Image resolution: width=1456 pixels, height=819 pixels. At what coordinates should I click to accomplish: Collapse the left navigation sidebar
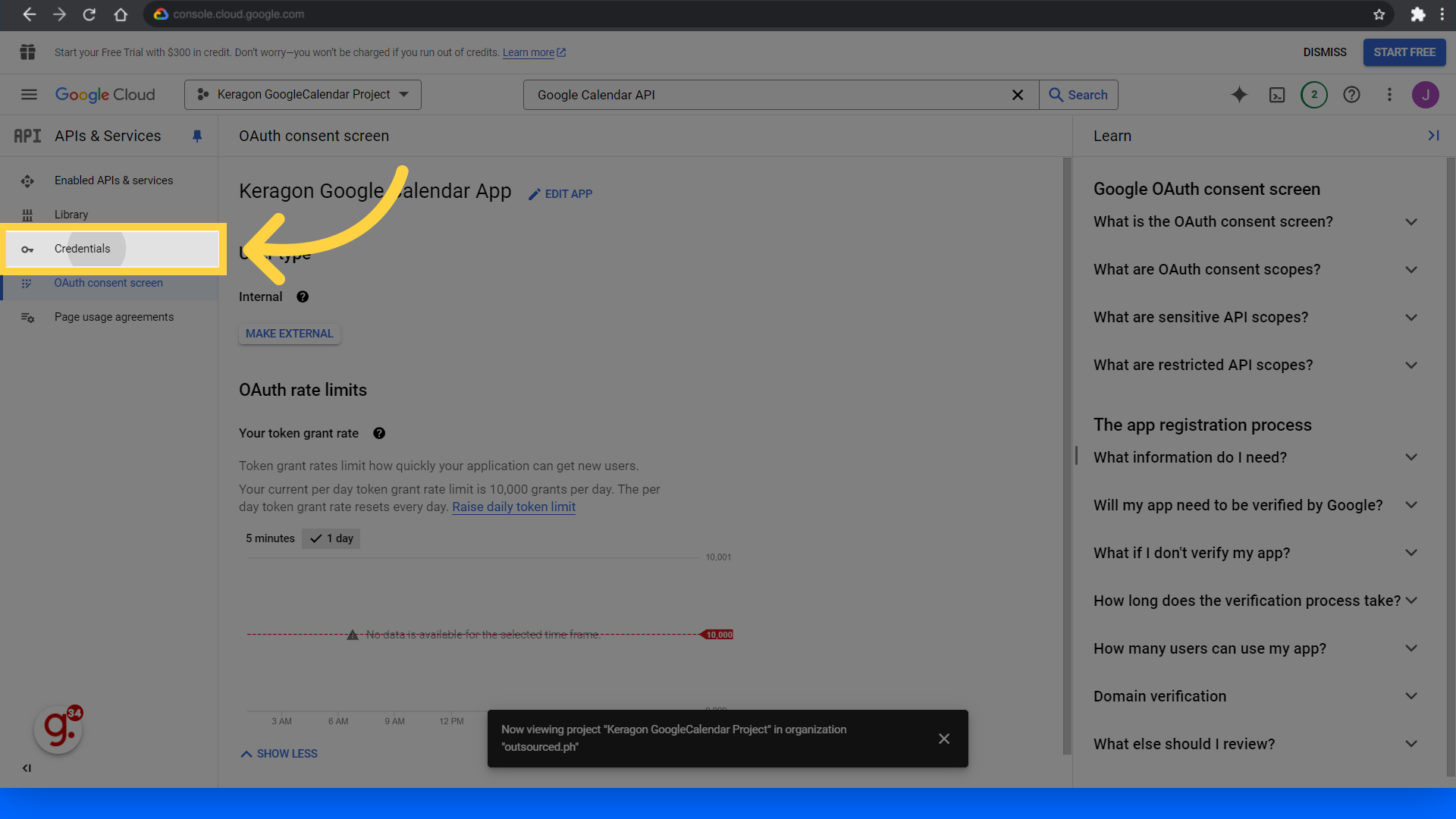pyautogui.click(x=27, y=768)
